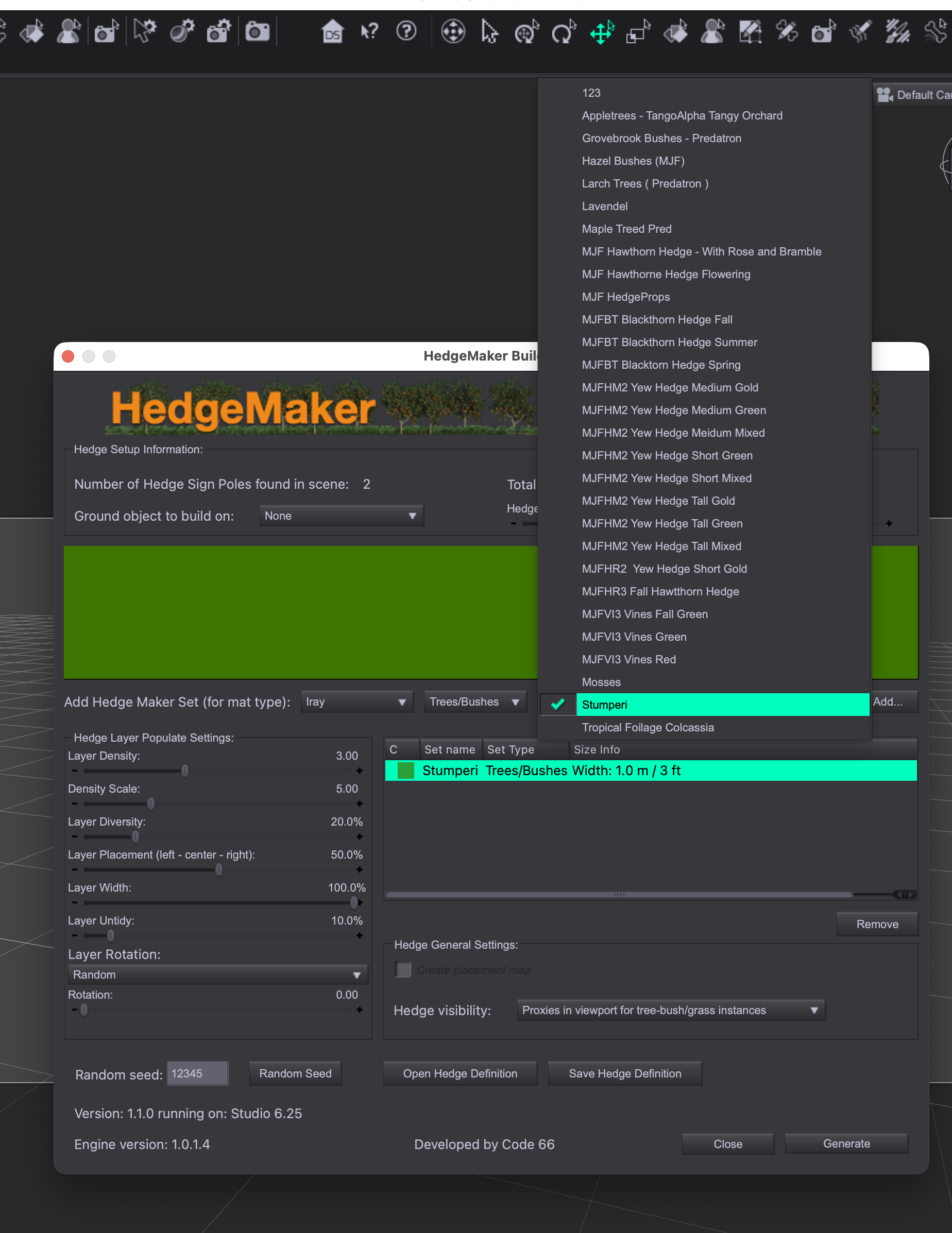Click the plain camera render icon
The width and height of the screenshot is (952, 1233).
(257, 31)
